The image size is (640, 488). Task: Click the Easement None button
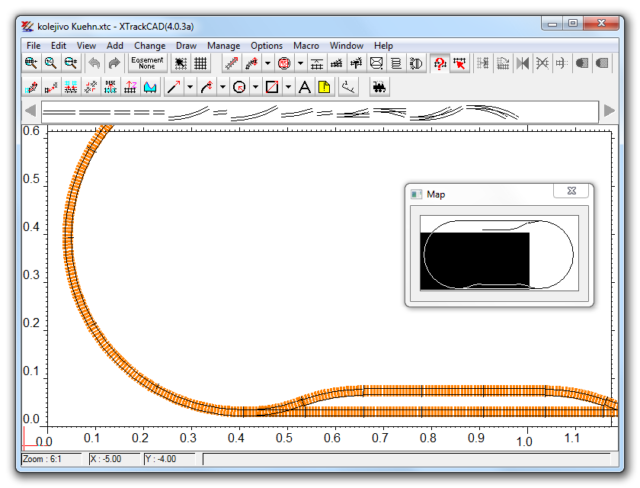click(x=146, y=63)
